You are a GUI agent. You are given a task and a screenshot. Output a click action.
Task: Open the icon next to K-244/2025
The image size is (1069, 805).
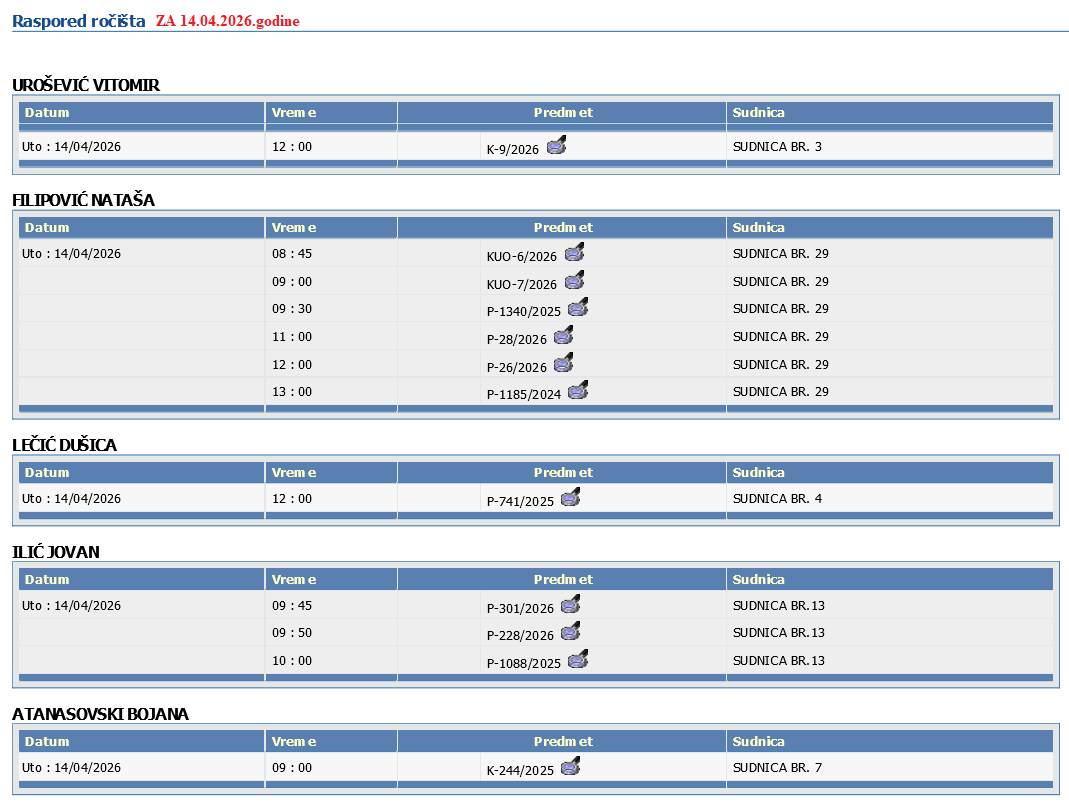[x=570, y=768]
